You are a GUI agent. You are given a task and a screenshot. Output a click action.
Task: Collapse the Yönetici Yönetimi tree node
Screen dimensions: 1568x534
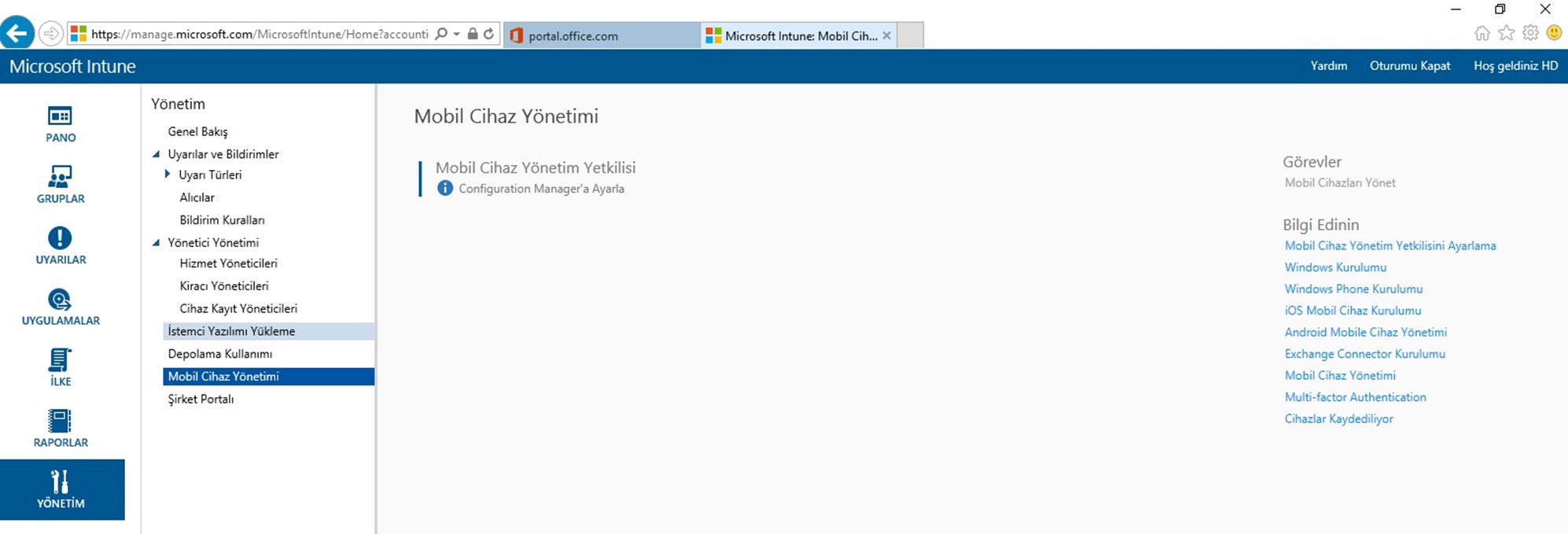[156, 243]
